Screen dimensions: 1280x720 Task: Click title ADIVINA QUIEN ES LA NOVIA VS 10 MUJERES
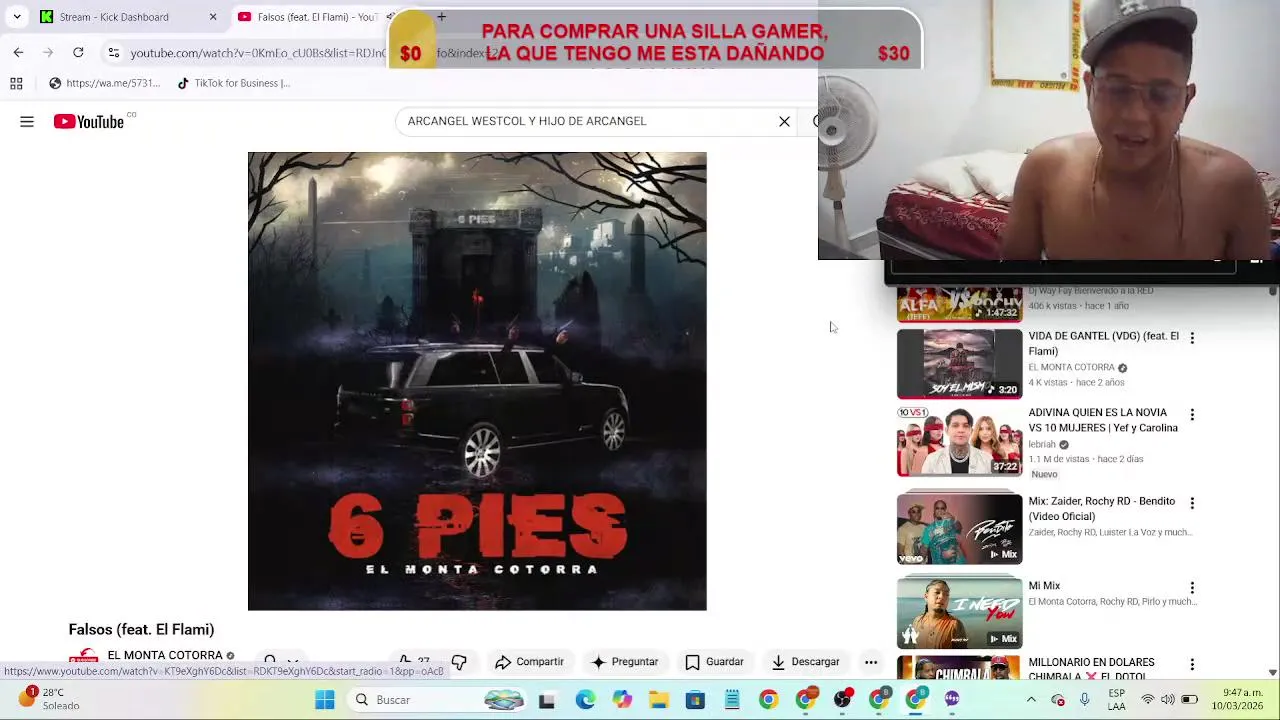[x=1103, y=420]
